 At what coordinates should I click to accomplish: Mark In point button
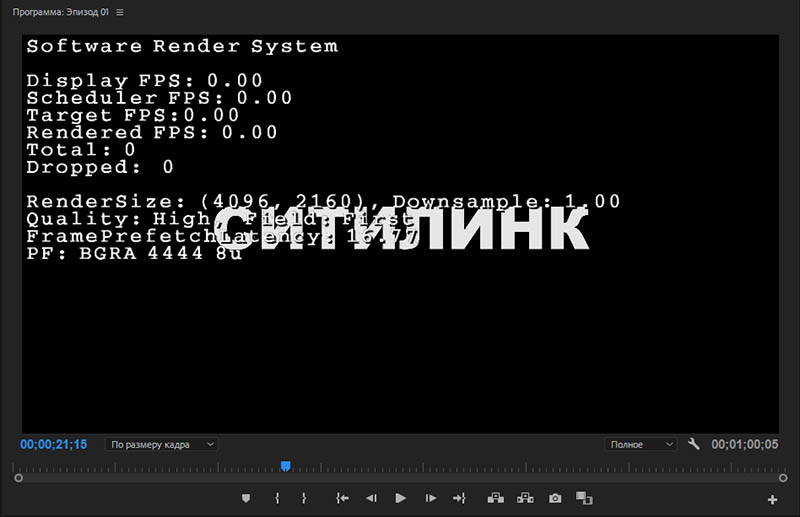coord(277,498)
